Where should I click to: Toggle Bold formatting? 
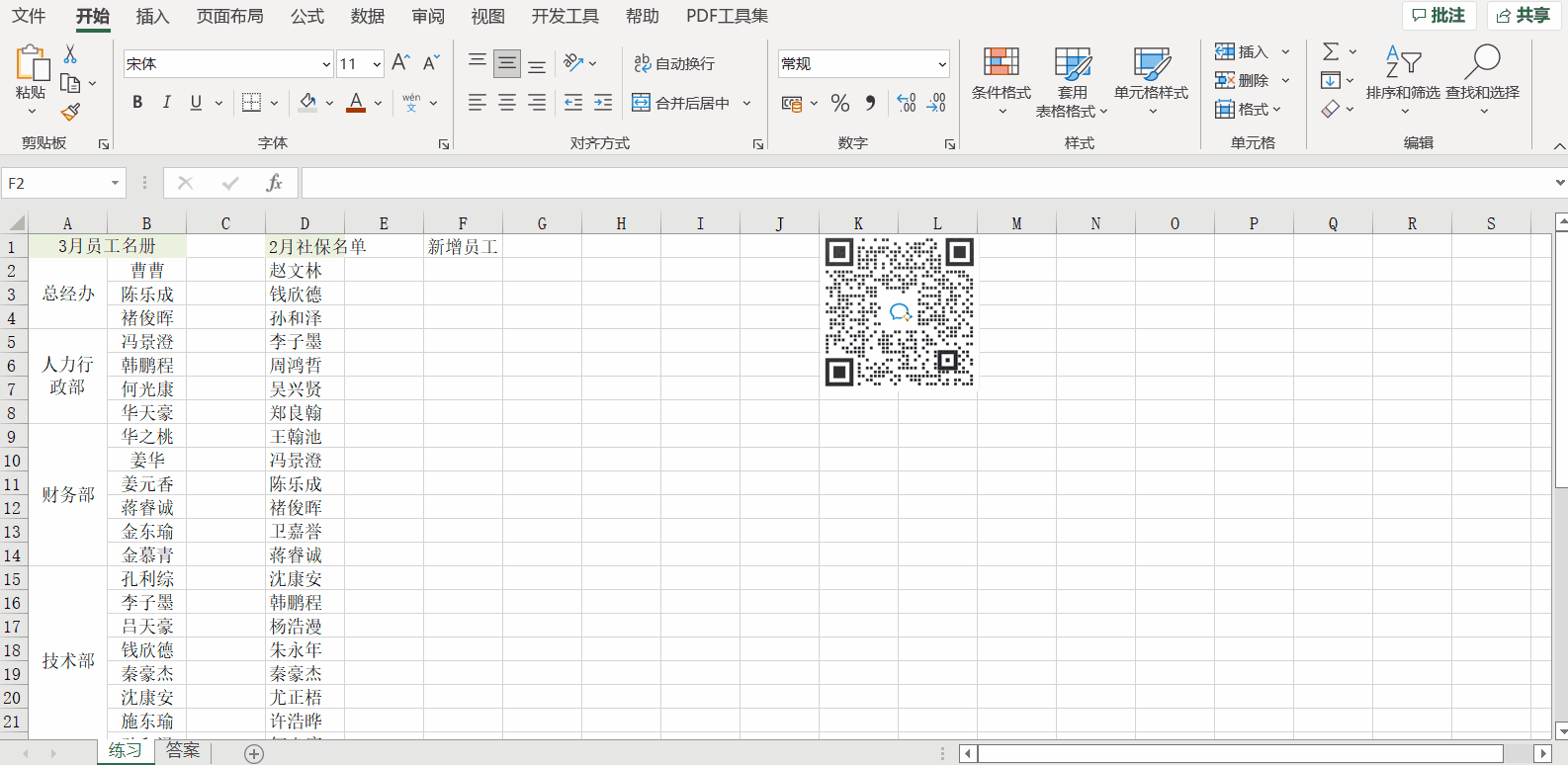click(137, 103)
